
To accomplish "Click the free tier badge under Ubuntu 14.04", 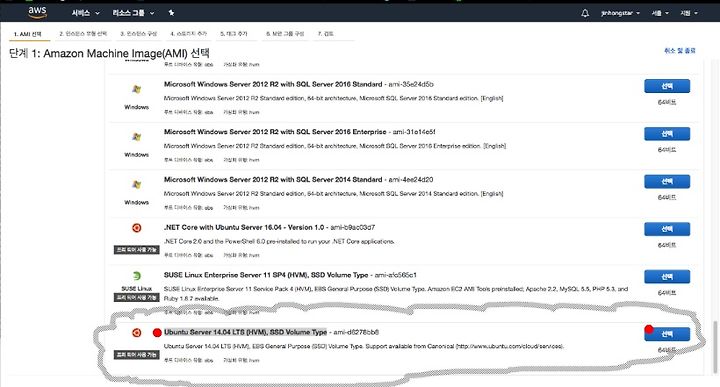I will pyautogui.click(x=136, y=354).
